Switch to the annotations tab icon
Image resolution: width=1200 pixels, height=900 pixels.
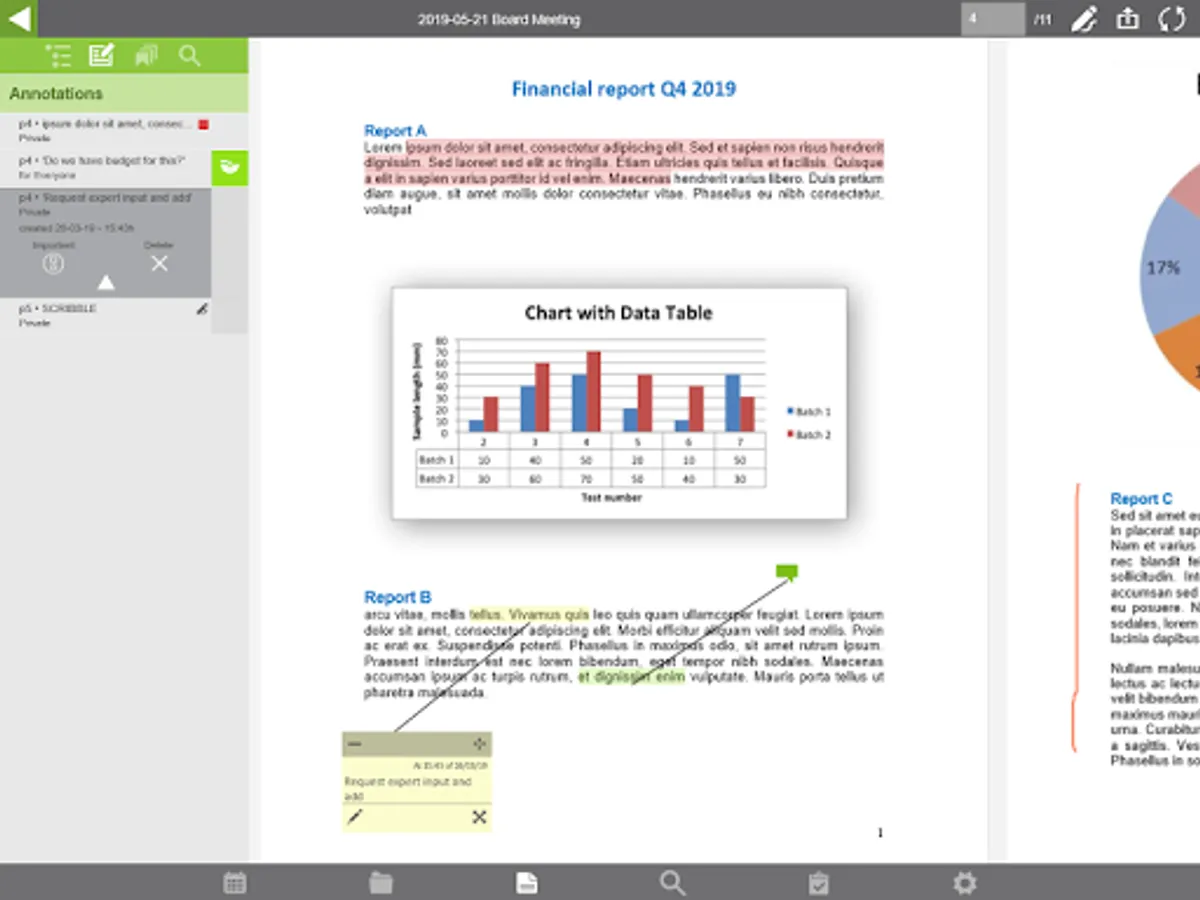click(x=101, y=56)
